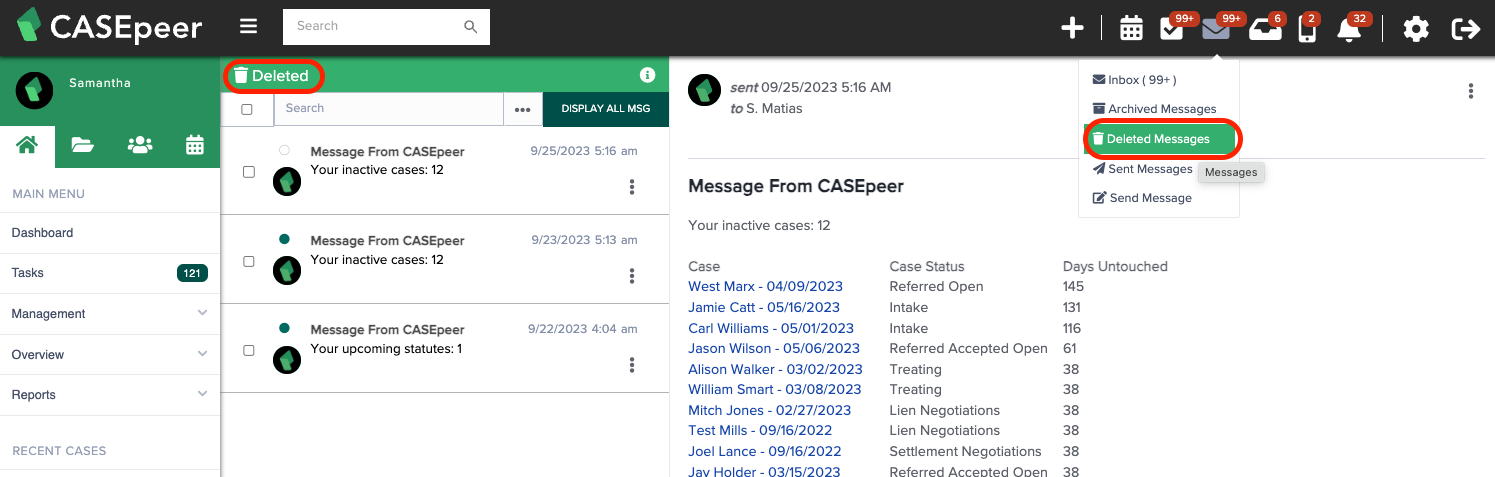
Task: Open the Jamie Catt - 05/16/2023 case link
Action: point(764,307)
